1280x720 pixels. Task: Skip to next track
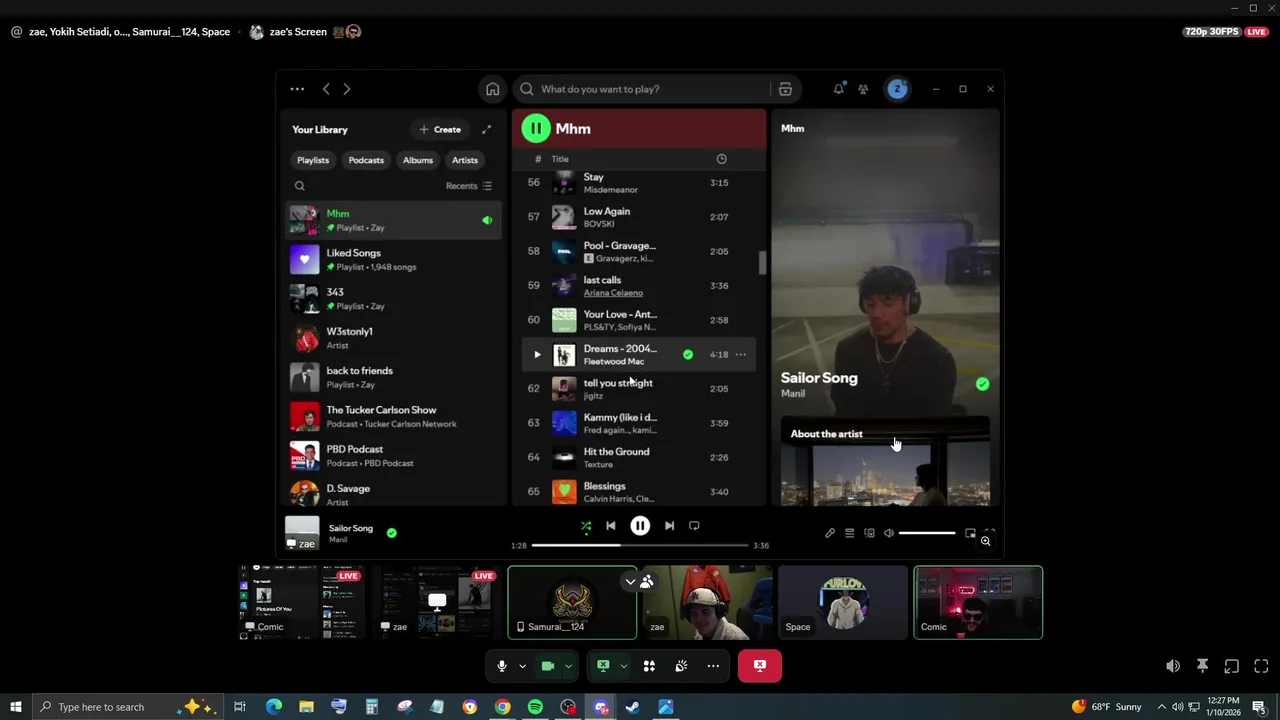coord(669,526)
